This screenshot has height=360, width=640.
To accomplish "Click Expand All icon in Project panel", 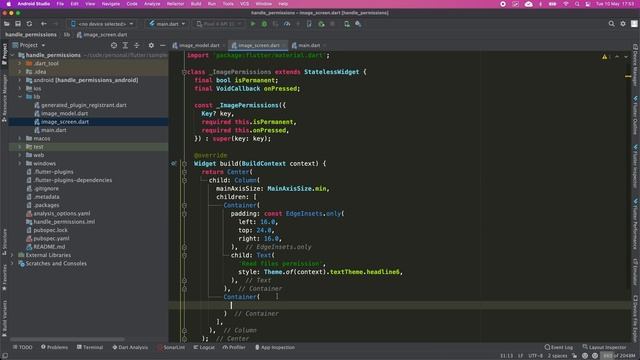I will click(125, 45).
